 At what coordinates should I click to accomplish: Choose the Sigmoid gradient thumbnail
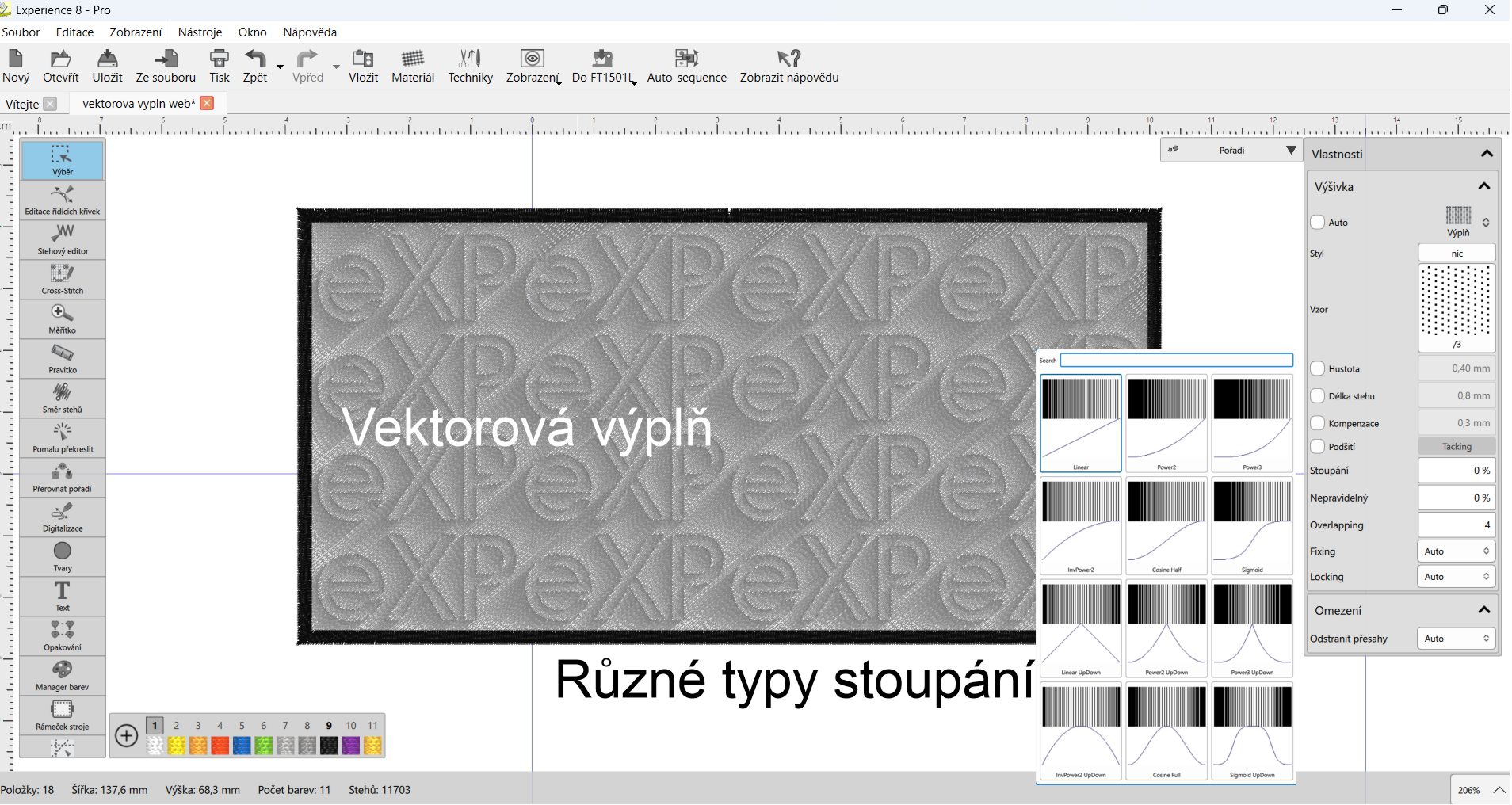(1252, 526)
